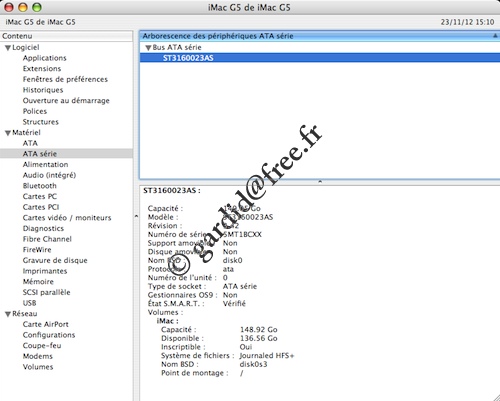
Task: Open Coupe-feu network entry
Action: point(42,346)
